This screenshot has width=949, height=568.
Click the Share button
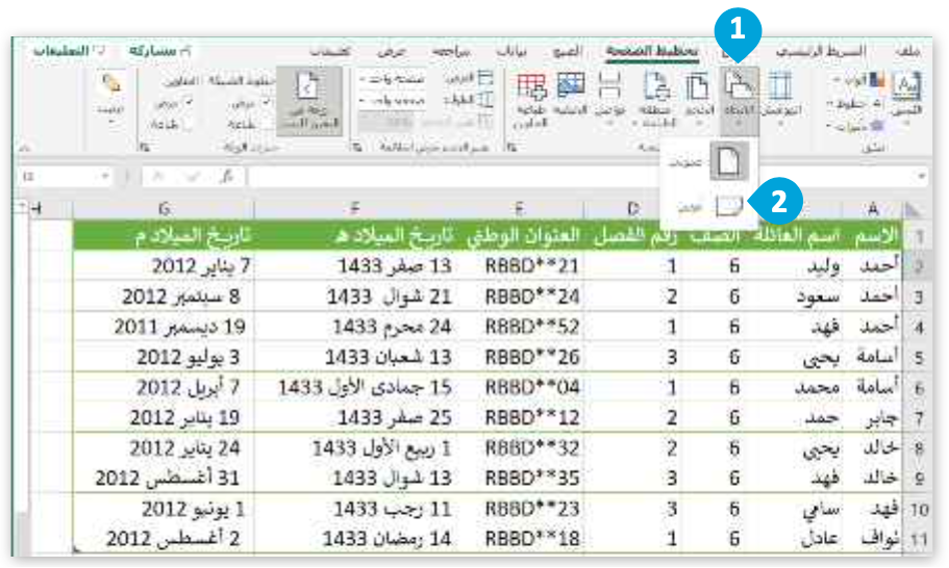159,51
